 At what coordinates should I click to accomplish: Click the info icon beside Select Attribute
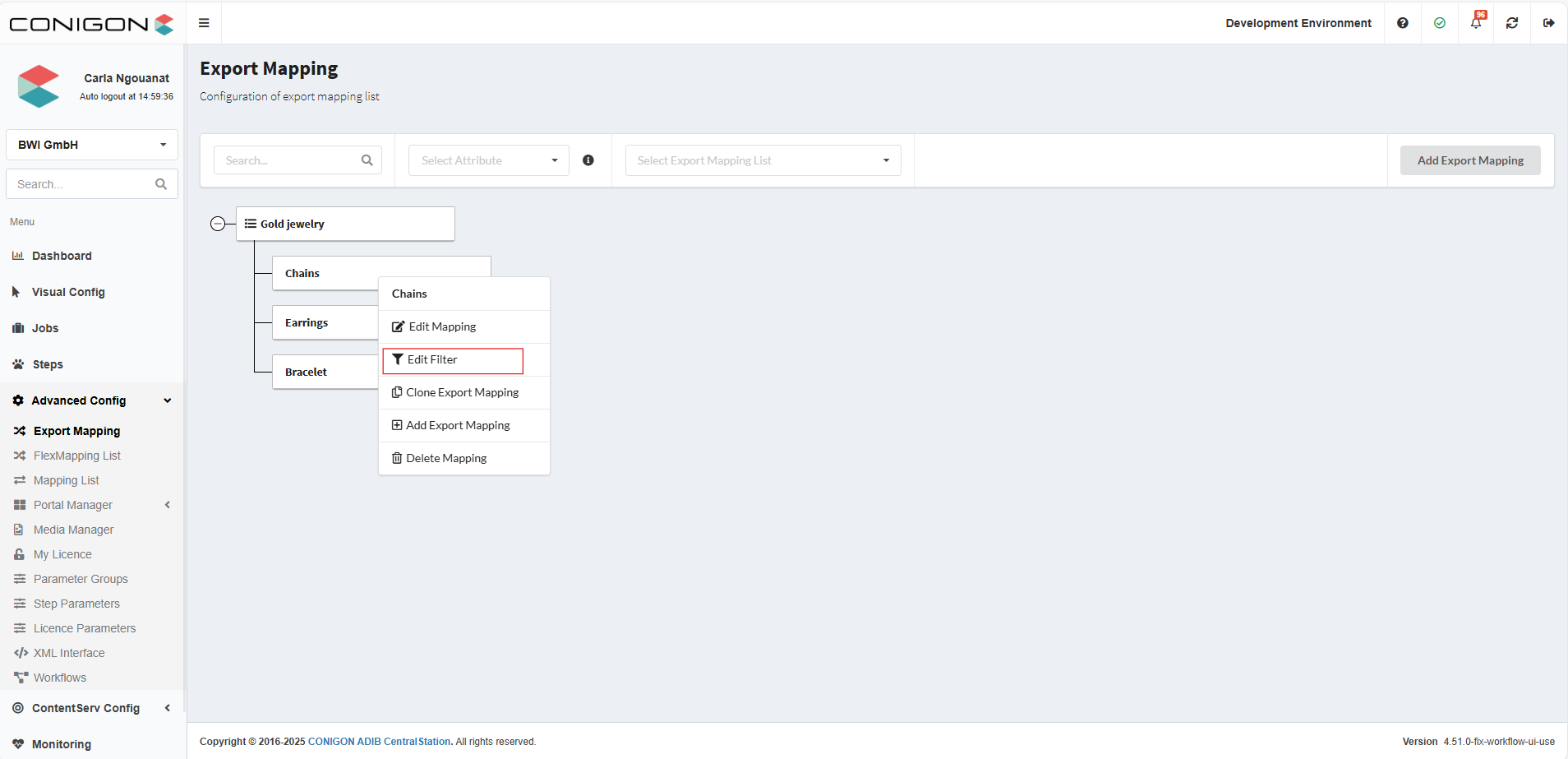[588, 160]
